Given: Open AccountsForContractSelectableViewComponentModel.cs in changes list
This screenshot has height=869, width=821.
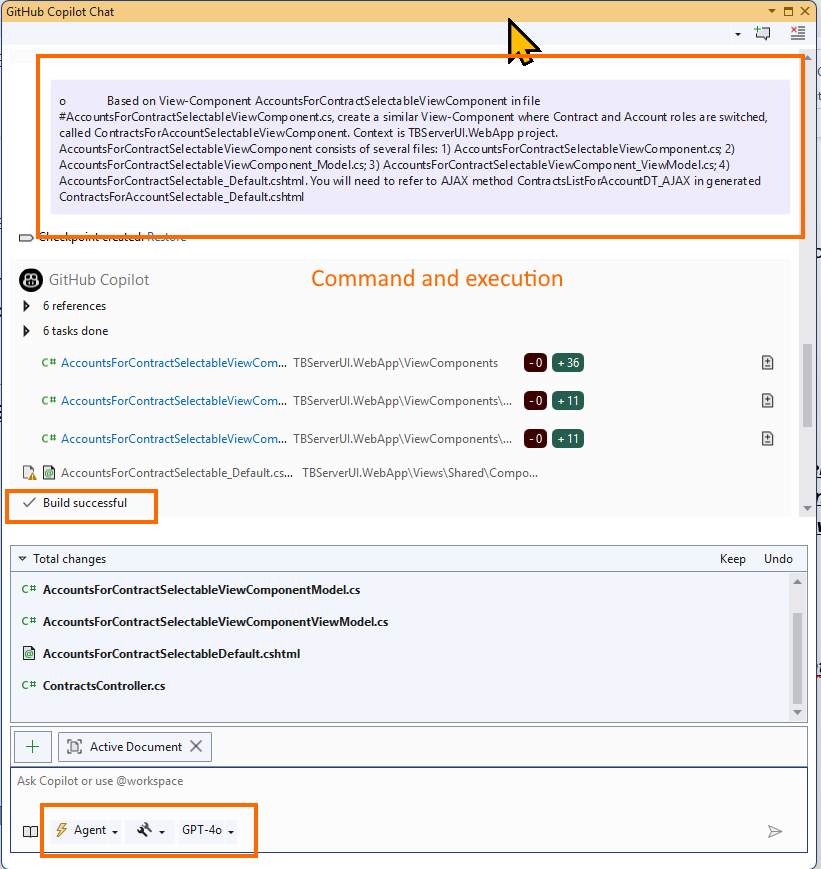Looking at the screenshot, I should pyautogui.click(x=201, y=590).
